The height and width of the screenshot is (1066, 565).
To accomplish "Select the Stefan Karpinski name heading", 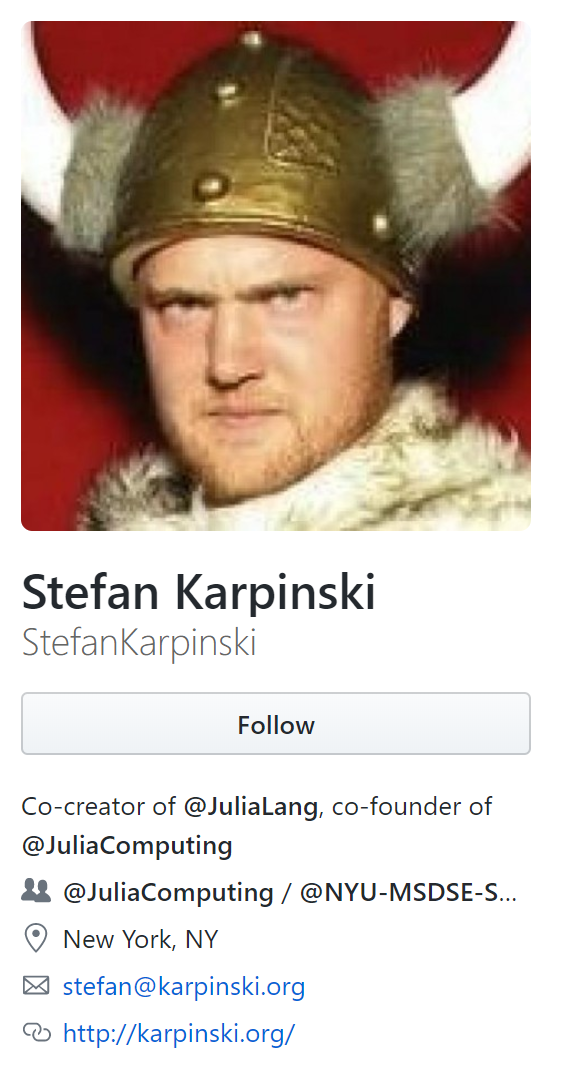I will click(199, 593).
